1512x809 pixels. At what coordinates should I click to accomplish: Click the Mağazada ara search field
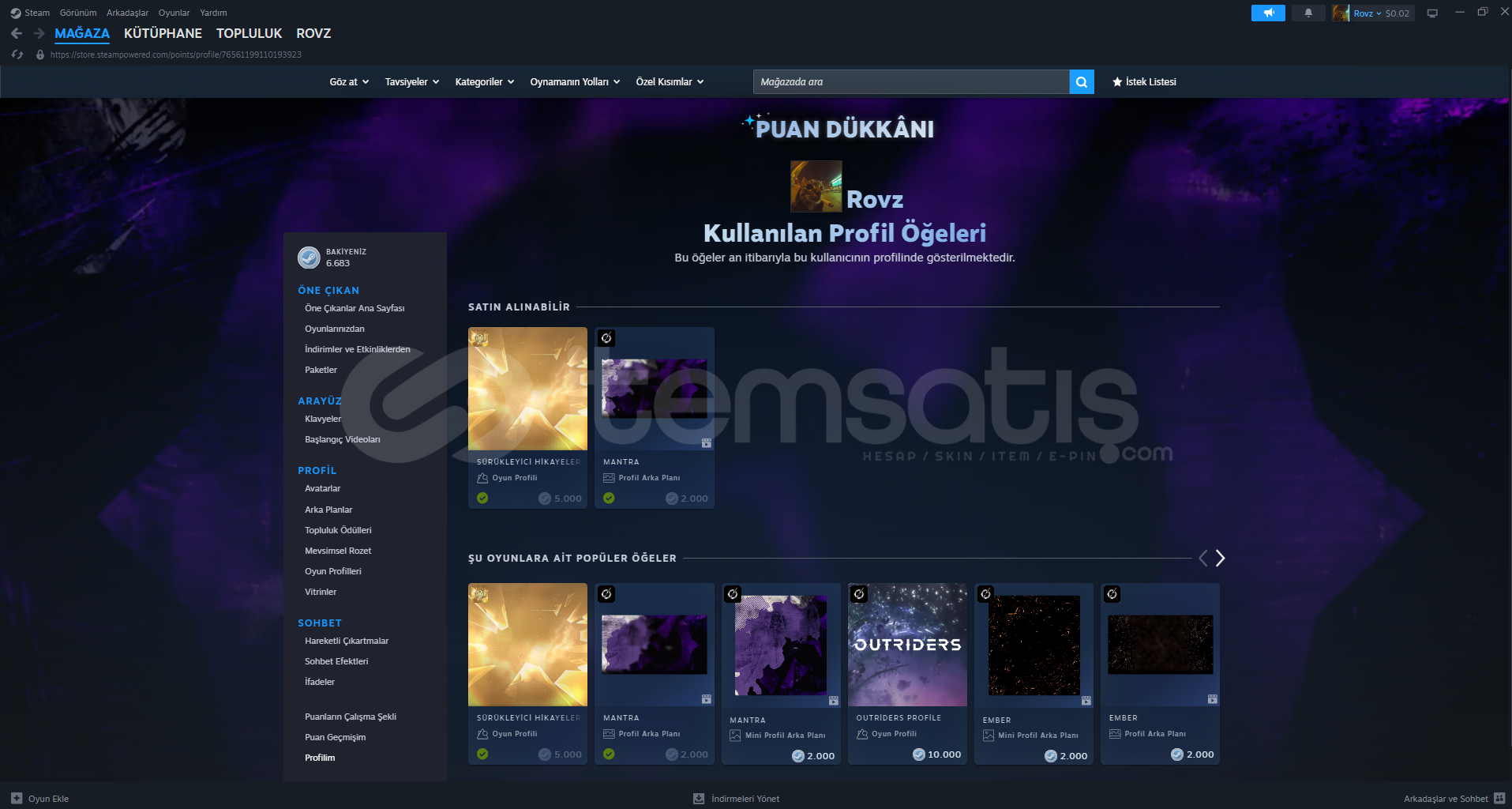[x=911, y=82]
